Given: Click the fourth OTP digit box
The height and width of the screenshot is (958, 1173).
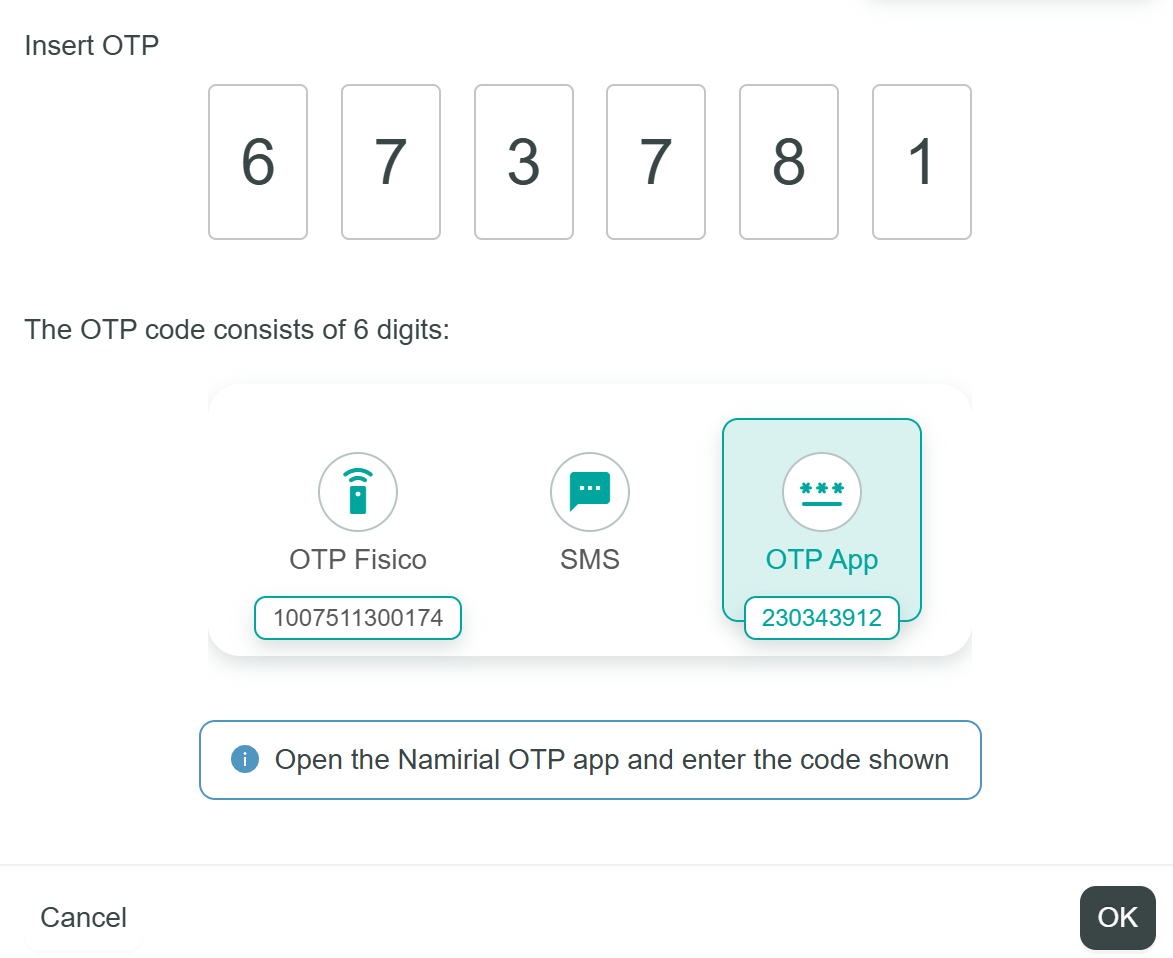Looking at the screenshot, I should coord(656,162).
